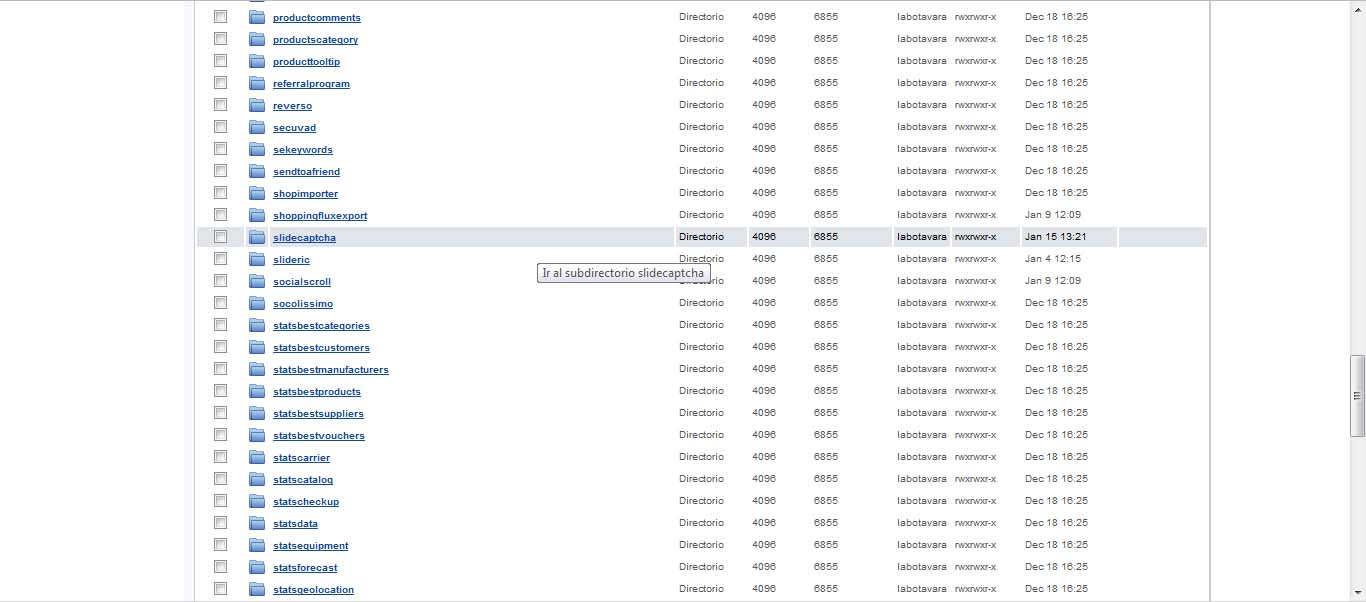The width and height of the screenshot is (1366, 602).
Task: Open the statsforecast directory link
Action: pyautogui.click(x=305, y=568)
